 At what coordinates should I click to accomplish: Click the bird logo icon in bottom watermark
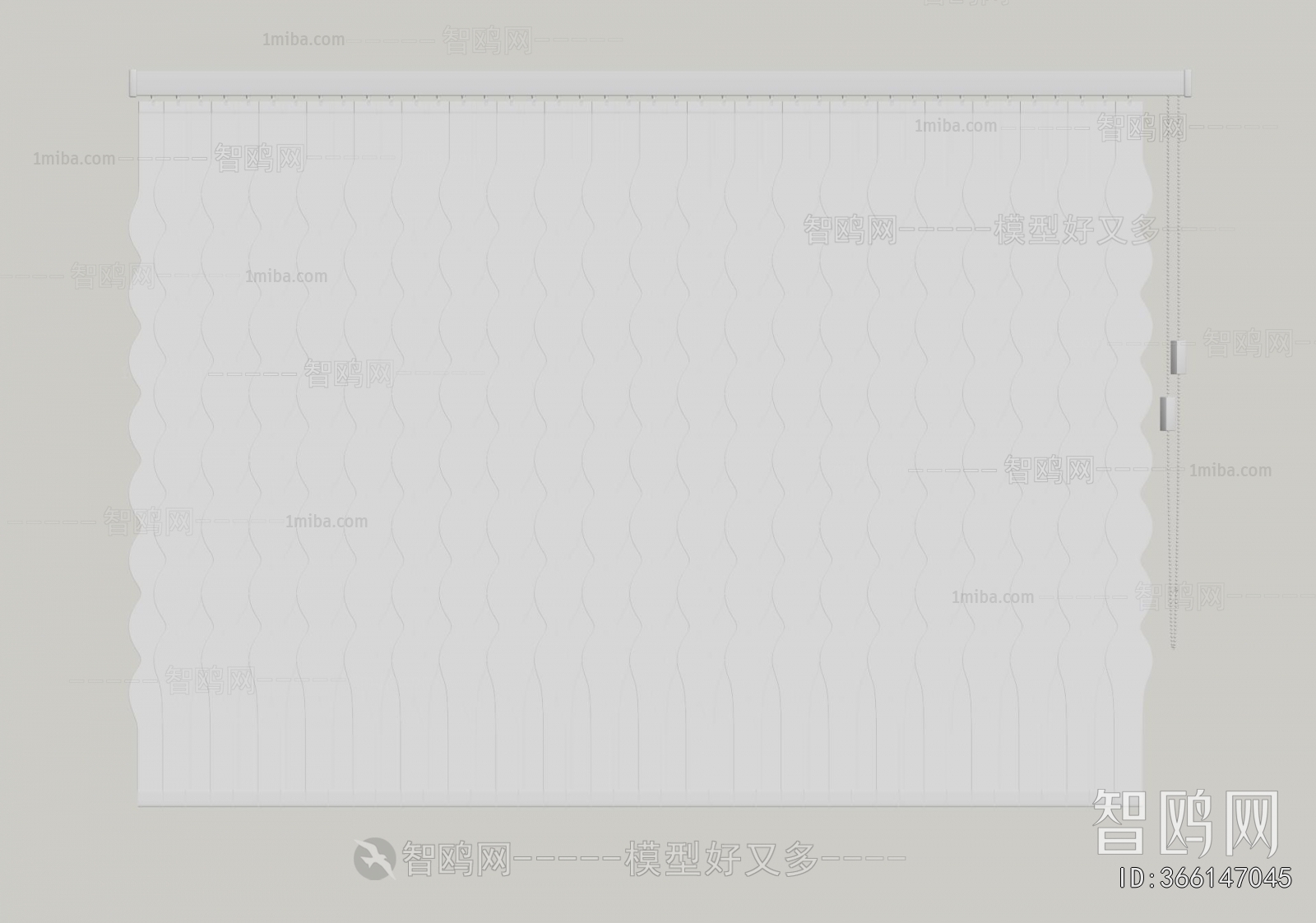click(373, 859)
